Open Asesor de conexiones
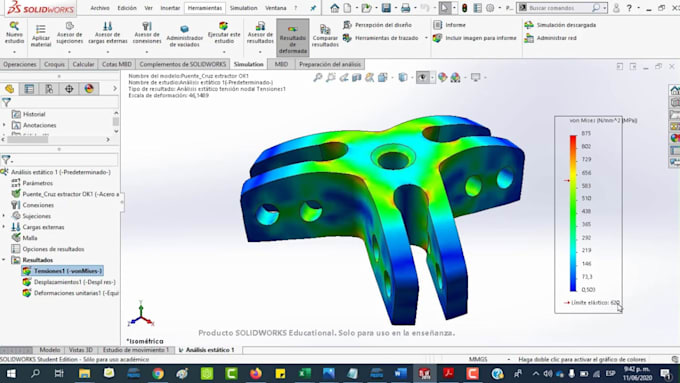 (147, 33)
